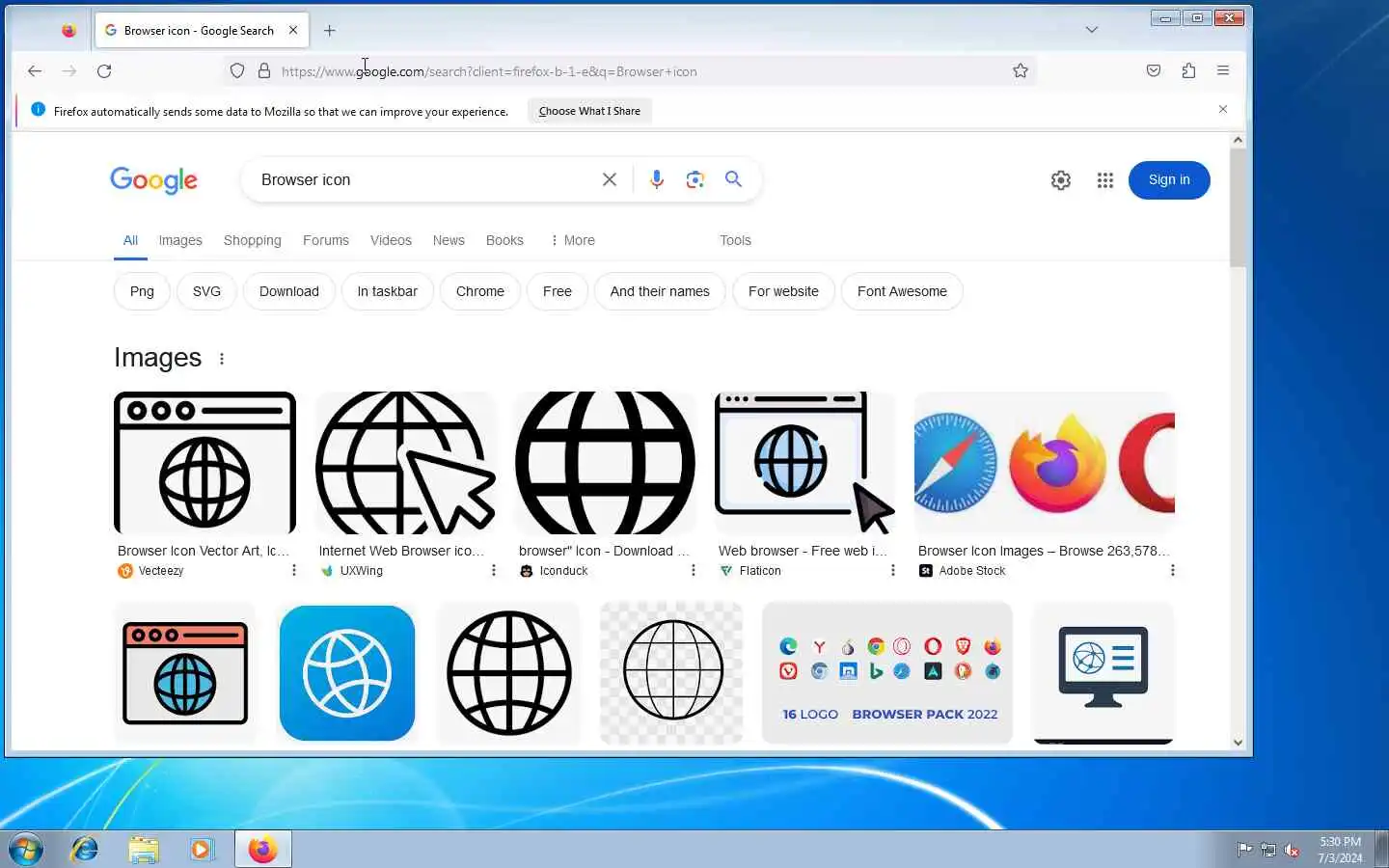The width and height of the screenshot is (1389, 868).
Task: Switch to Videos results tab
Action: (x=391, y=240)
